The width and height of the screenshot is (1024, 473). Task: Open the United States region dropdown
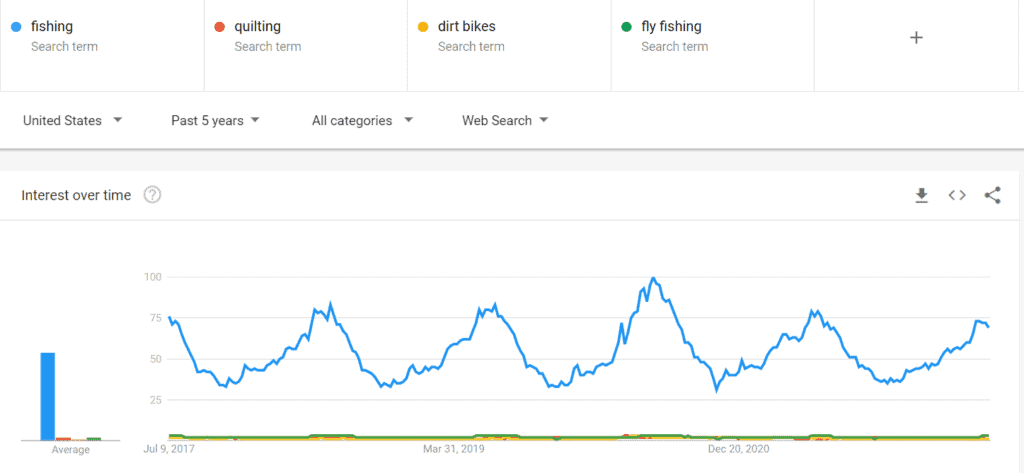pyautogui.click(x=72, y=120)
